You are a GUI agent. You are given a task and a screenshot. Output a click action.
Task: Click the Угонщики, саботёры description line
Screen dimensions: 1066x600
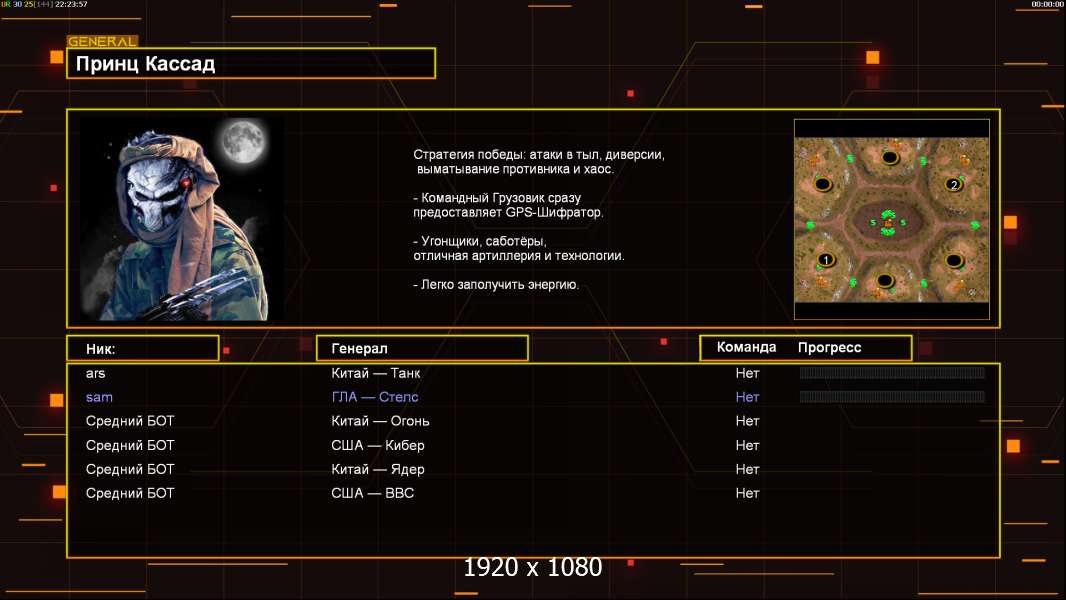(480, 241)
